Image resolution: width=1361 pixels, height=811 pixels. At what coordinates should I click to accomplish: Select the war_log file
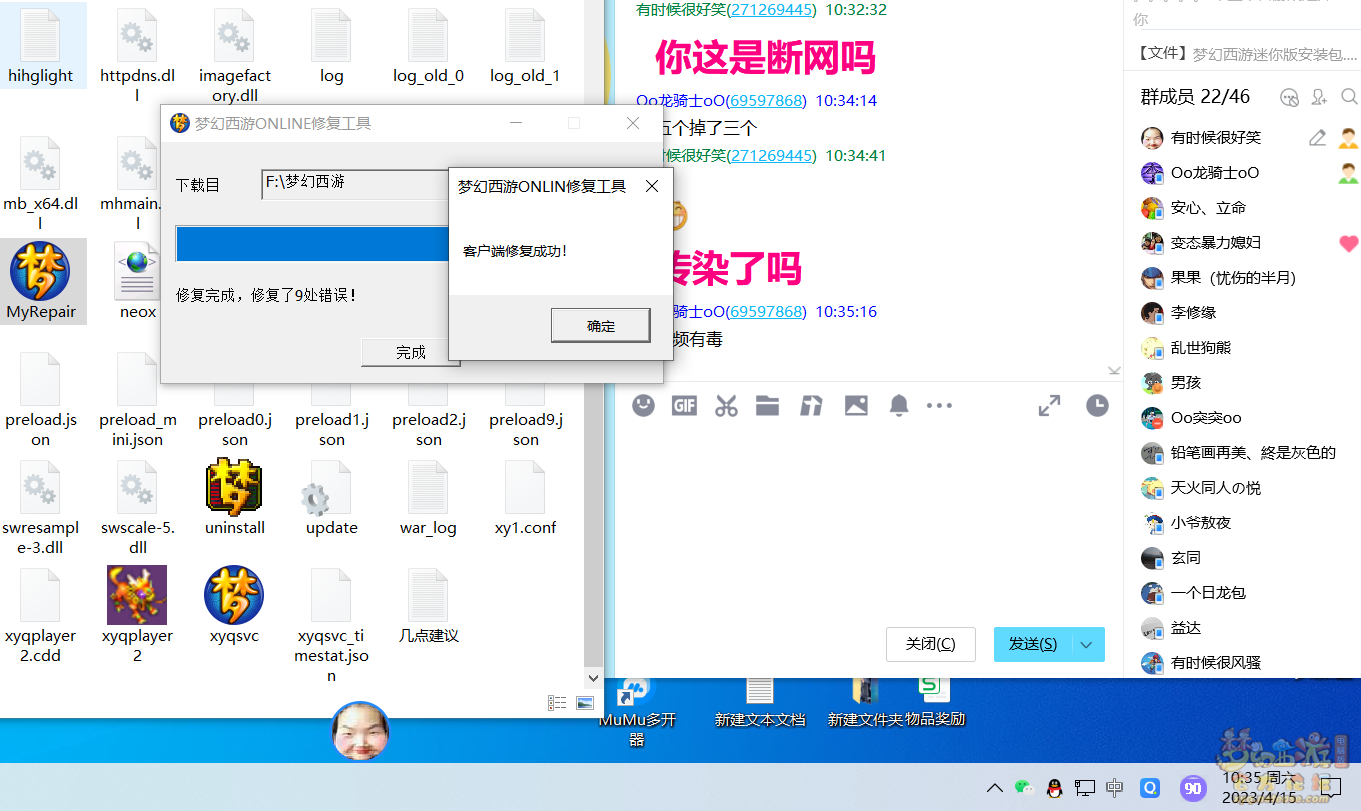tap(428, 497)
